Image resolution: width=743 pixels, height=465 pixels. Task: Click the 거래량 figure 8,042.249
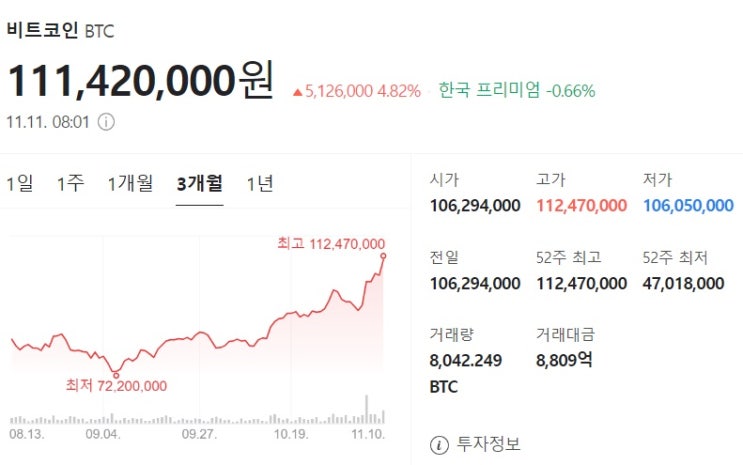tap(467, 360)
